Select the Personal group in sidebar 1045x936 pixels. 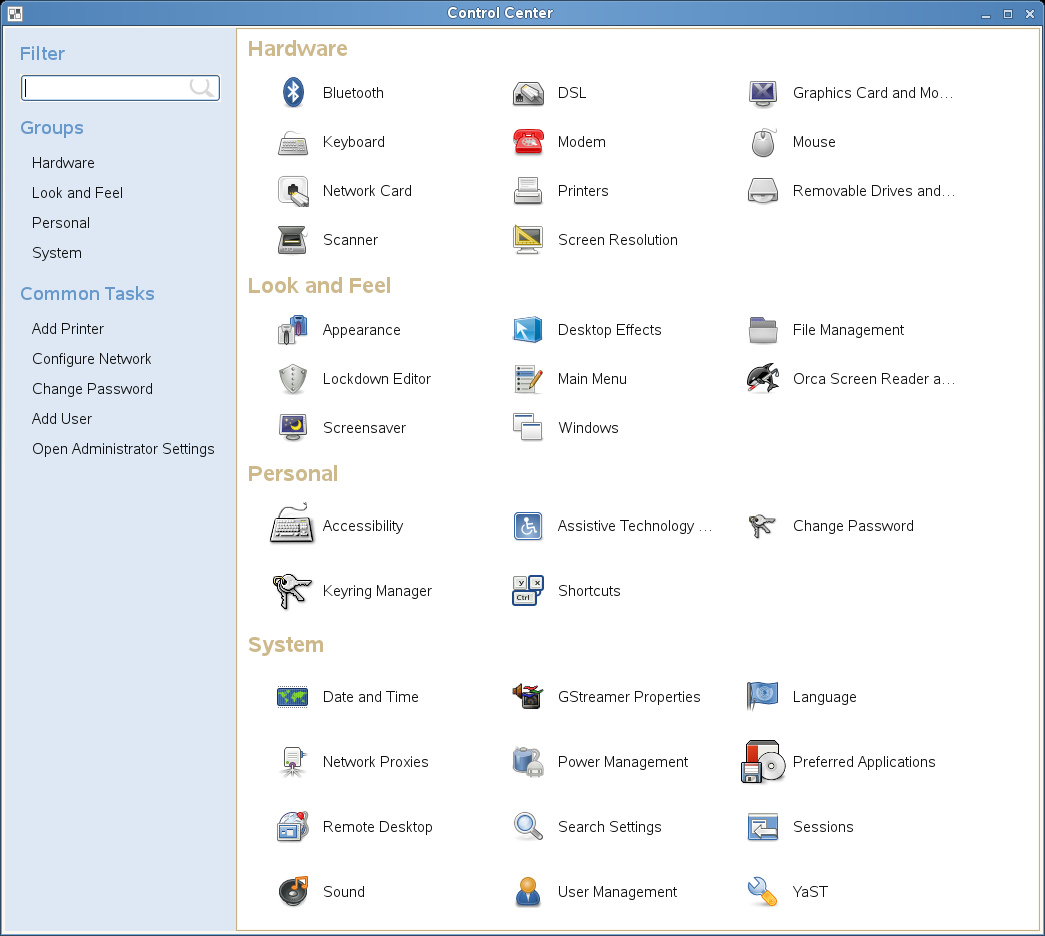point(61,223)
